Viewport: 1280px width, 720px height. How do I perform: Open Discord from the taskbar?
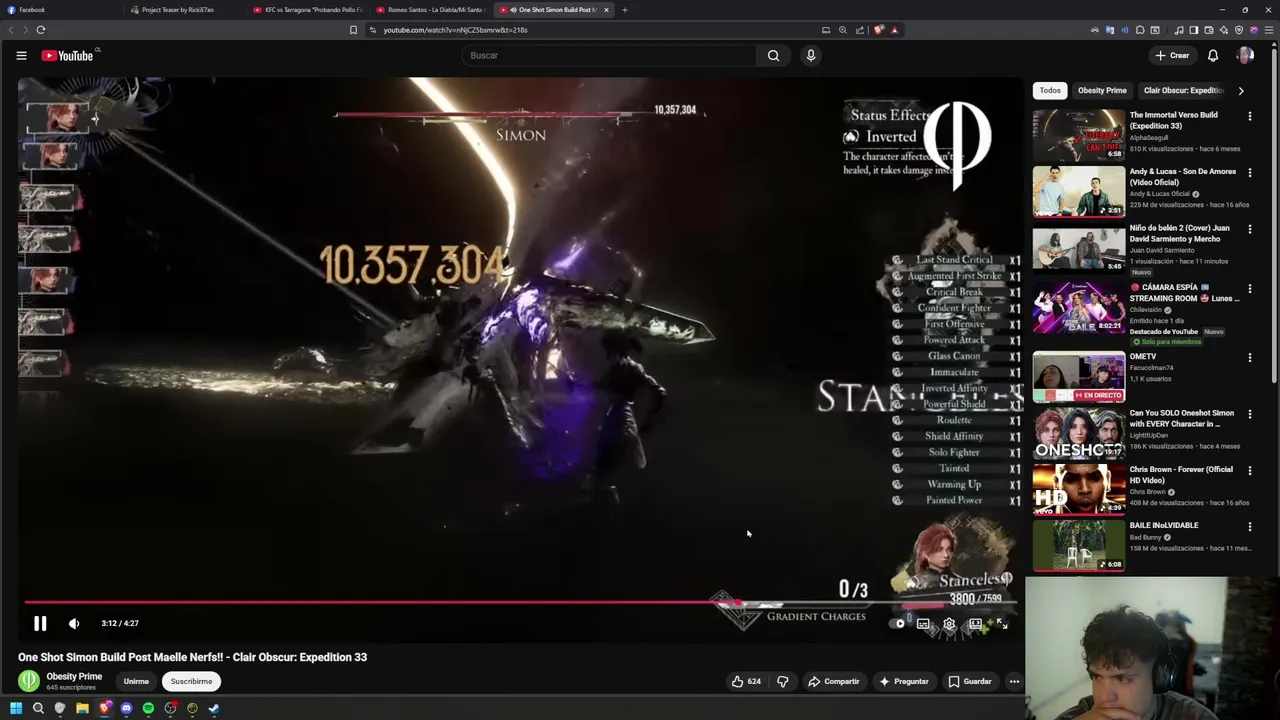[x=126, y=709]
